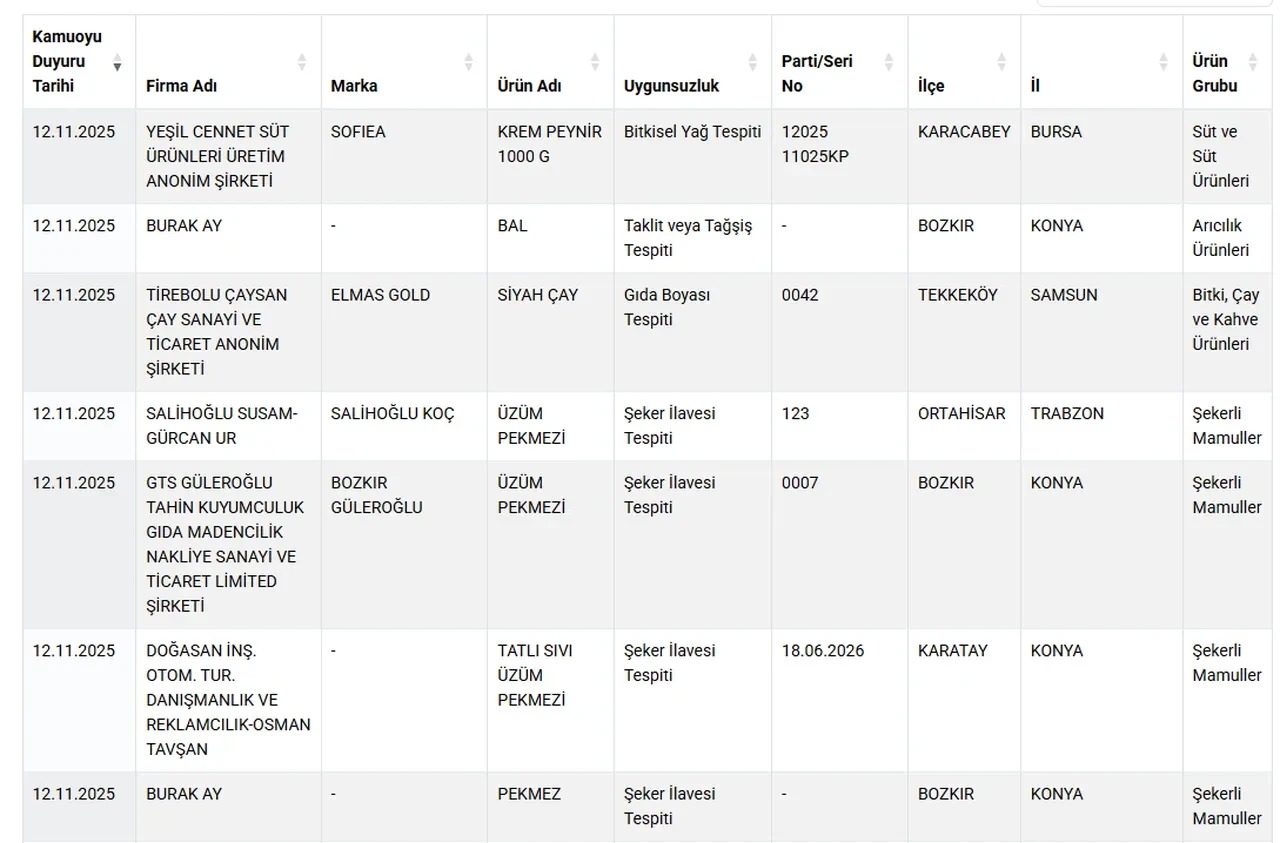Click Gıda Boyası Tespiti cell
The image size is (1280, 843).
click(x=666, y=307)
